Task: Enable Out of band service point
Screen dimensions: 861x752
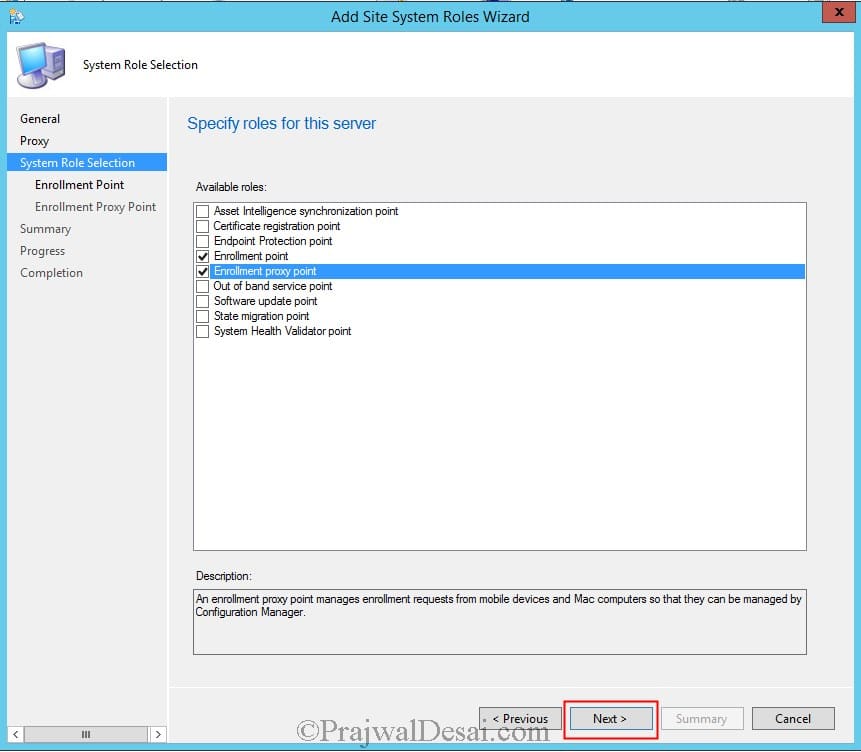Action: click(203, 286)
